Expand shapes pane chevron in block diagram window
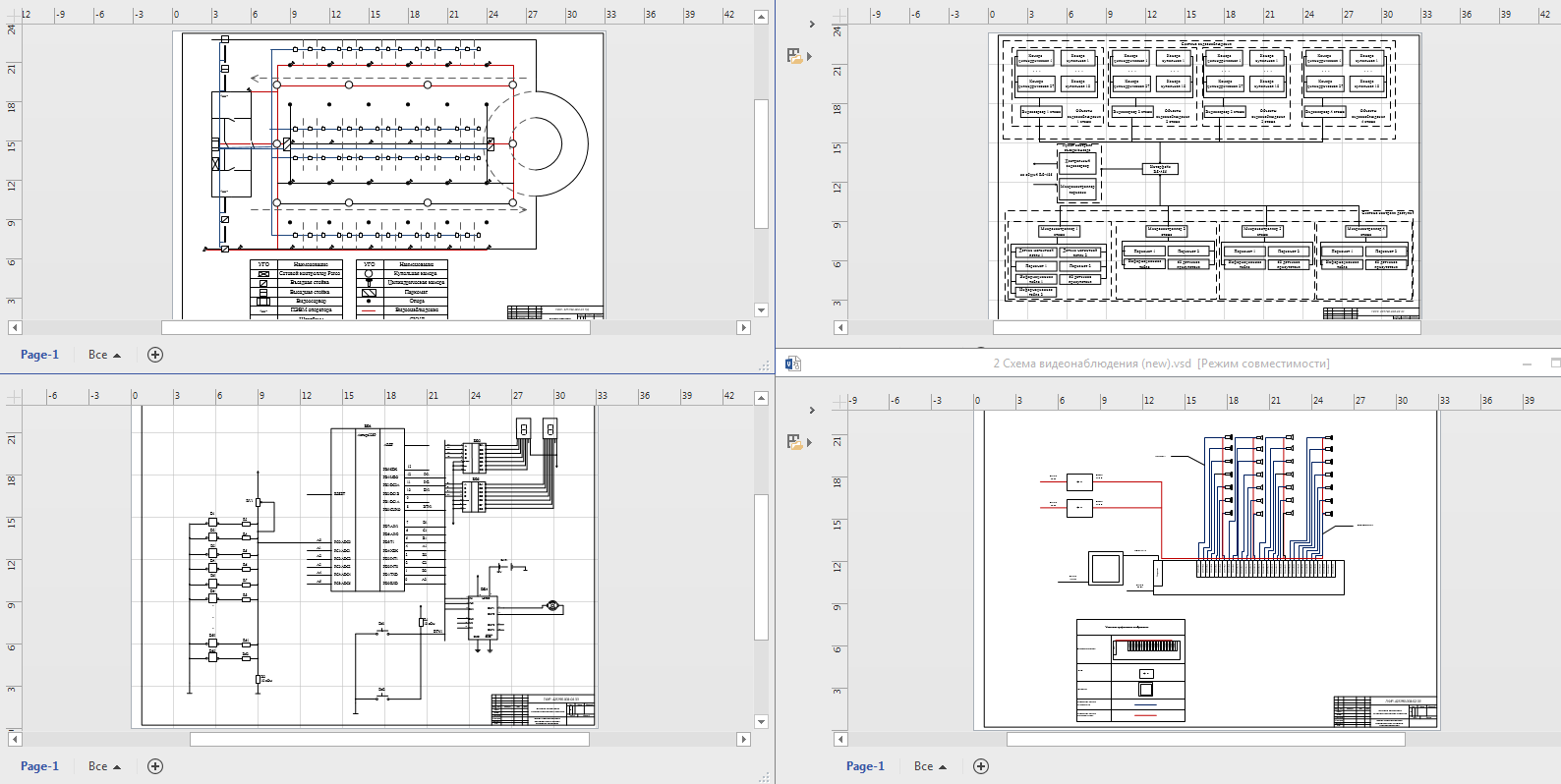 (x=812, y=25)
